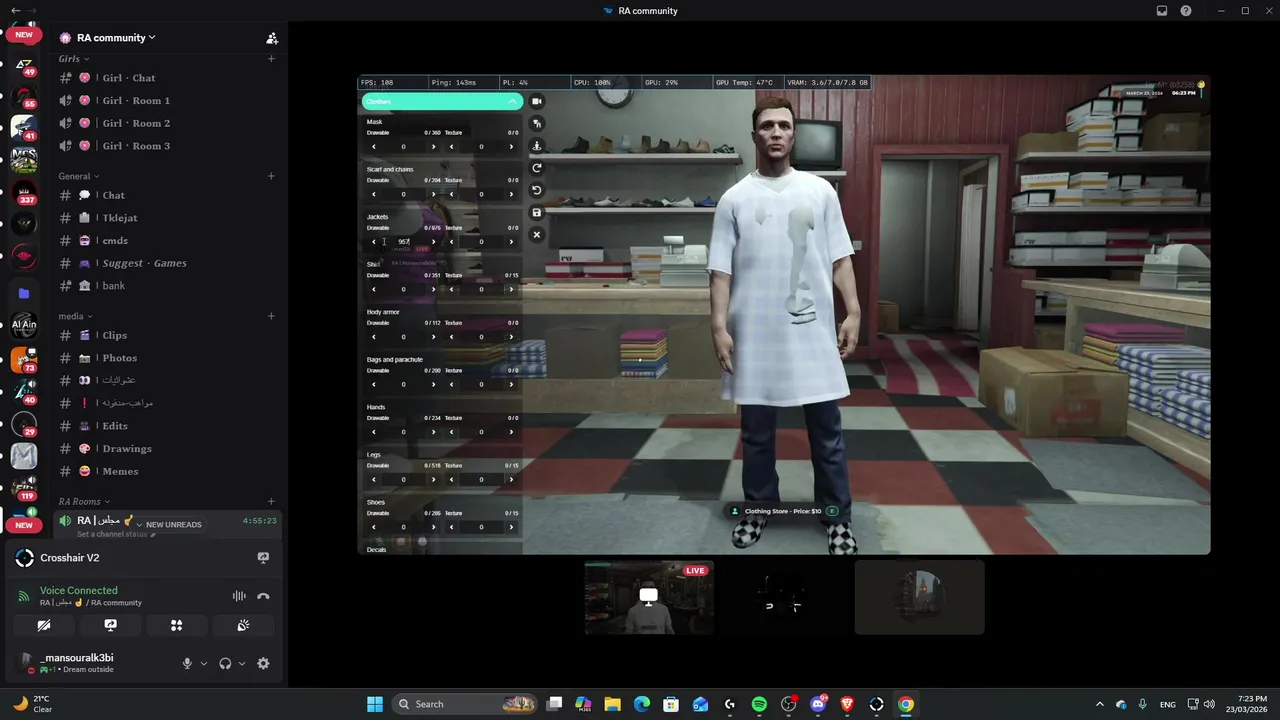Mute the microphone
This screenshot has width=1280, height=720.
[x=186, y=663]
